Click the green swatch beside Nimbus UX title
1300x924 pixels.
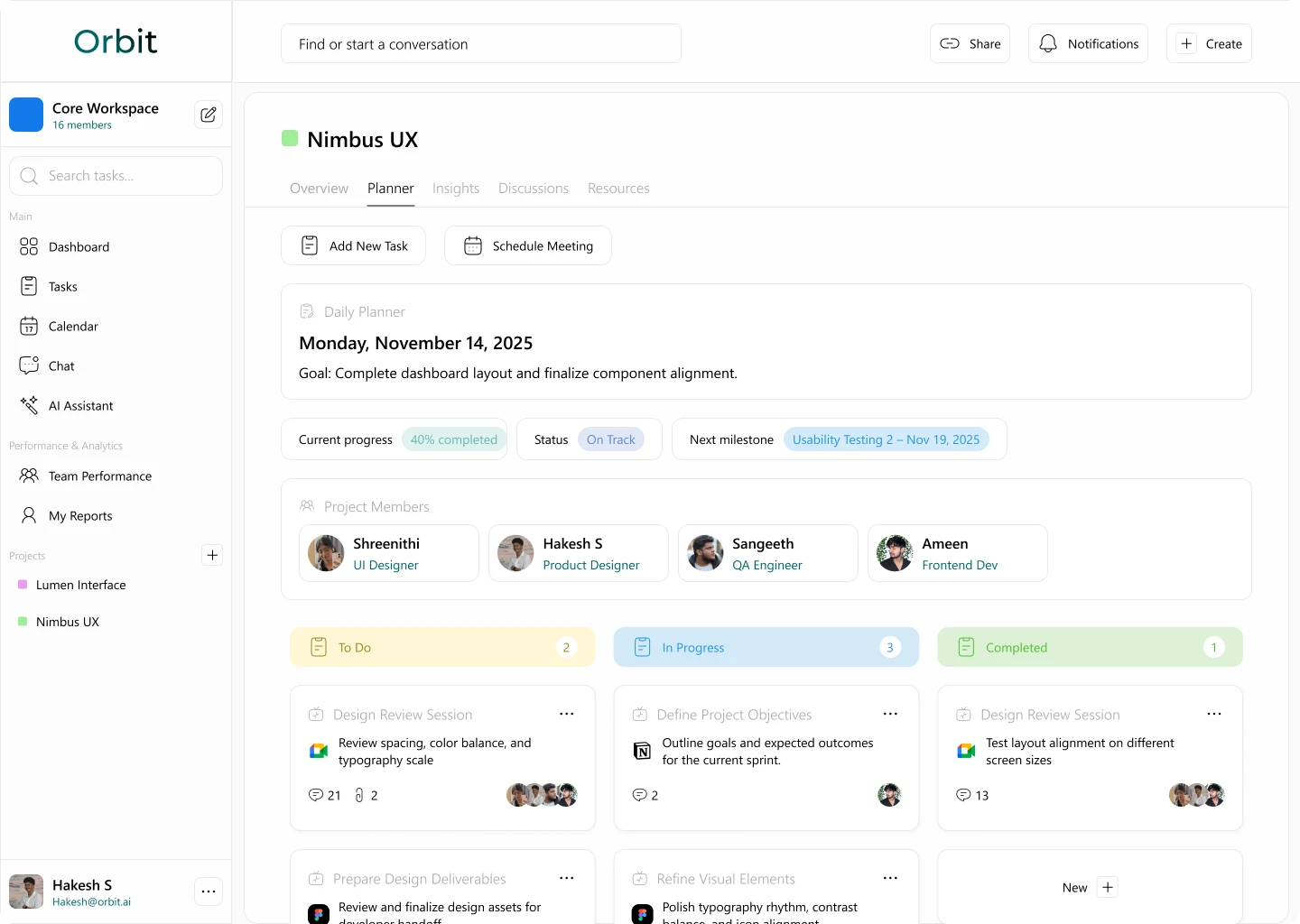[x=290, y=138]
